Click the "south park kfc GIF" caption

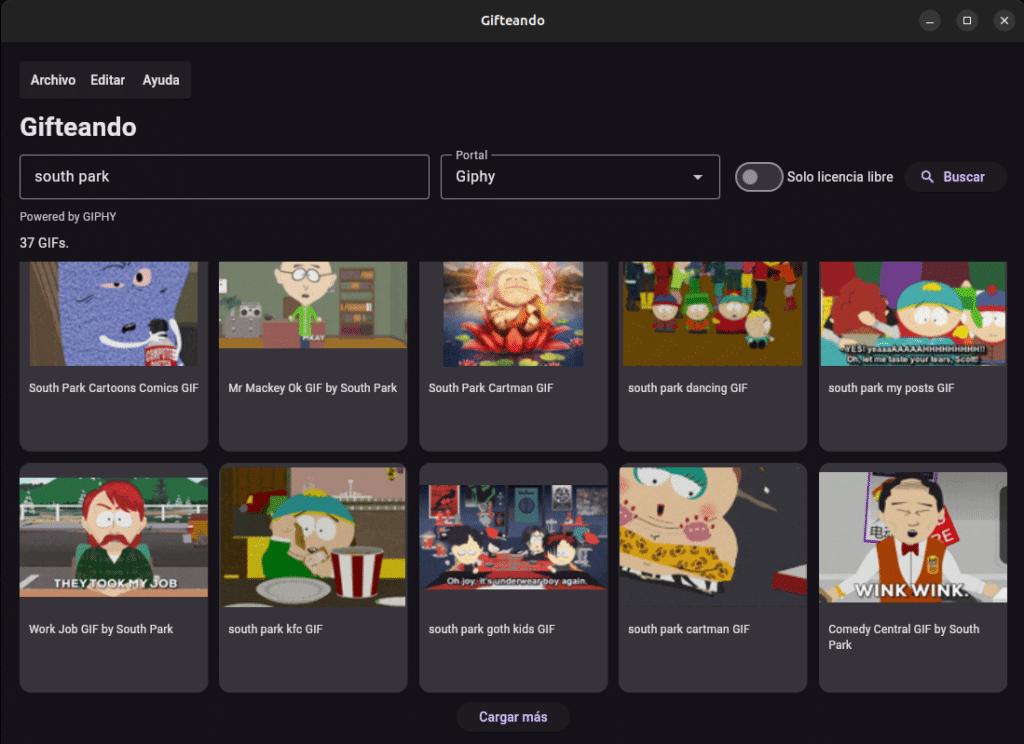pyautogui.click(x=276, y=629)
